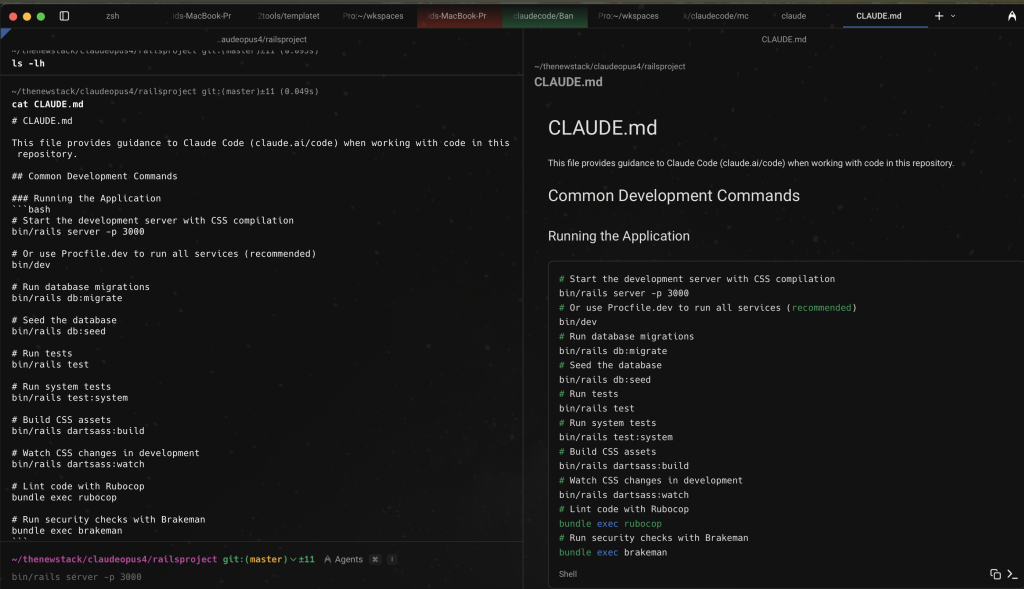The image size is (1024, 589).
Task: Click 'bin/rails test:system' in terminal output
Action: (70, 398)
